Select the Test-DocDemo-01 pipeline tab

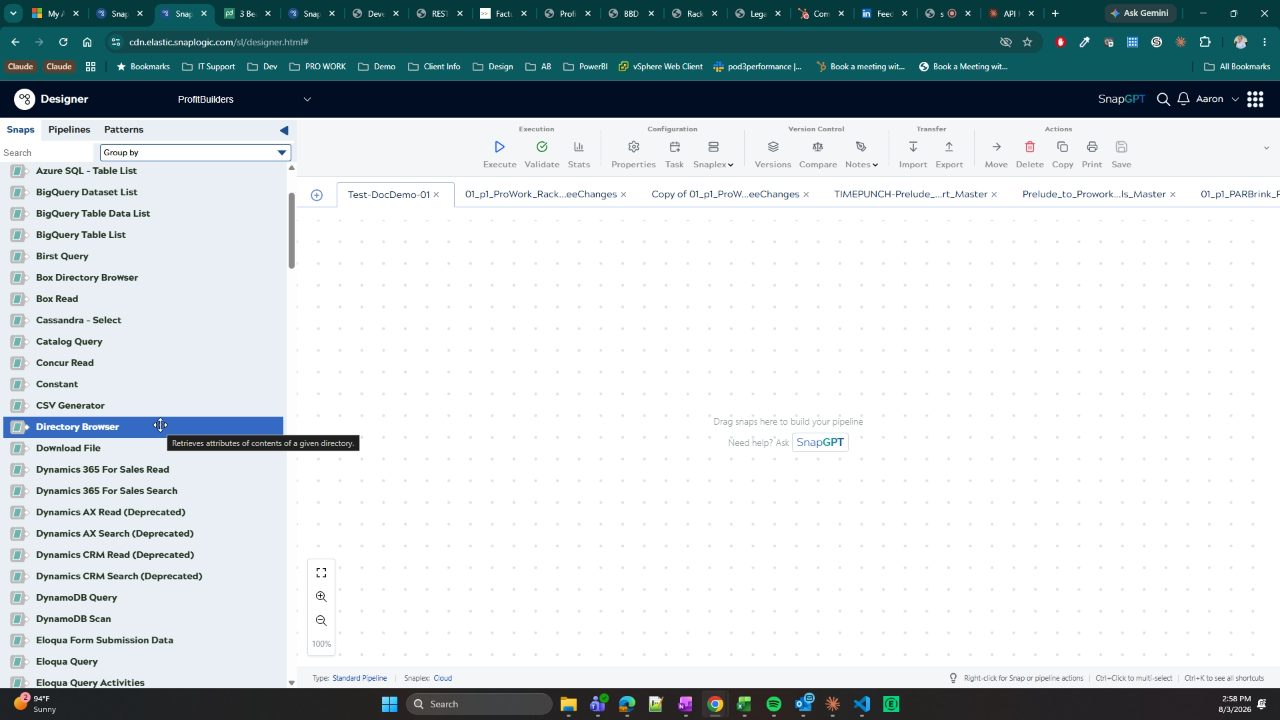click(x=389, y=194)
